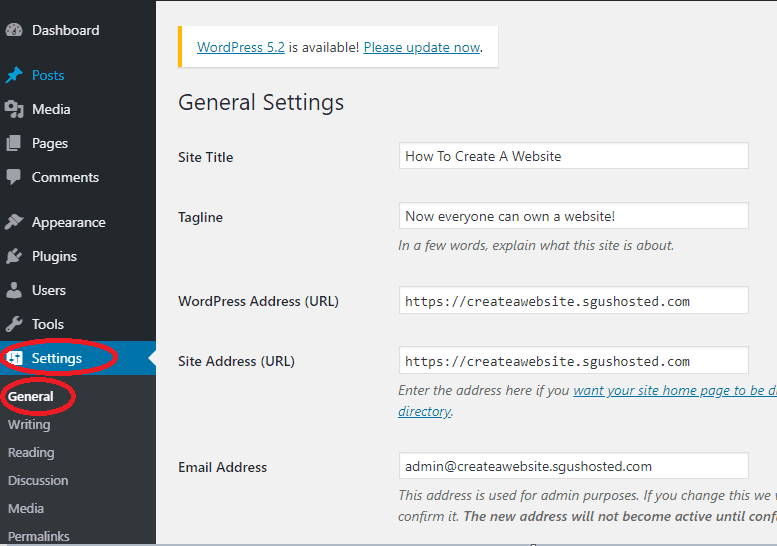Screen dimensions: 777x546
Task: Open the Dashboard menu item
Action: coord(65,30)
